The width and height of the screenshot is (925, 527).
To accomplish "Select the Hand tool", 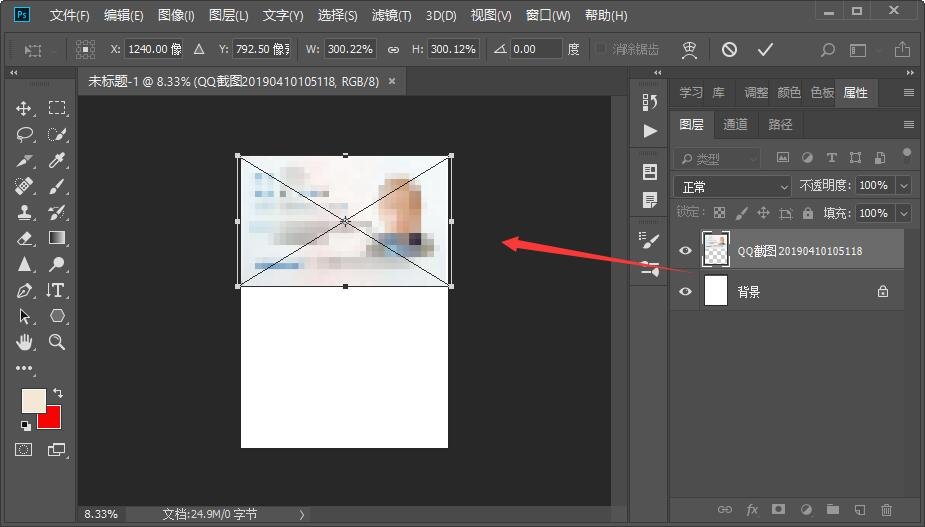I will pyautogui.click(x=25, y=342).
